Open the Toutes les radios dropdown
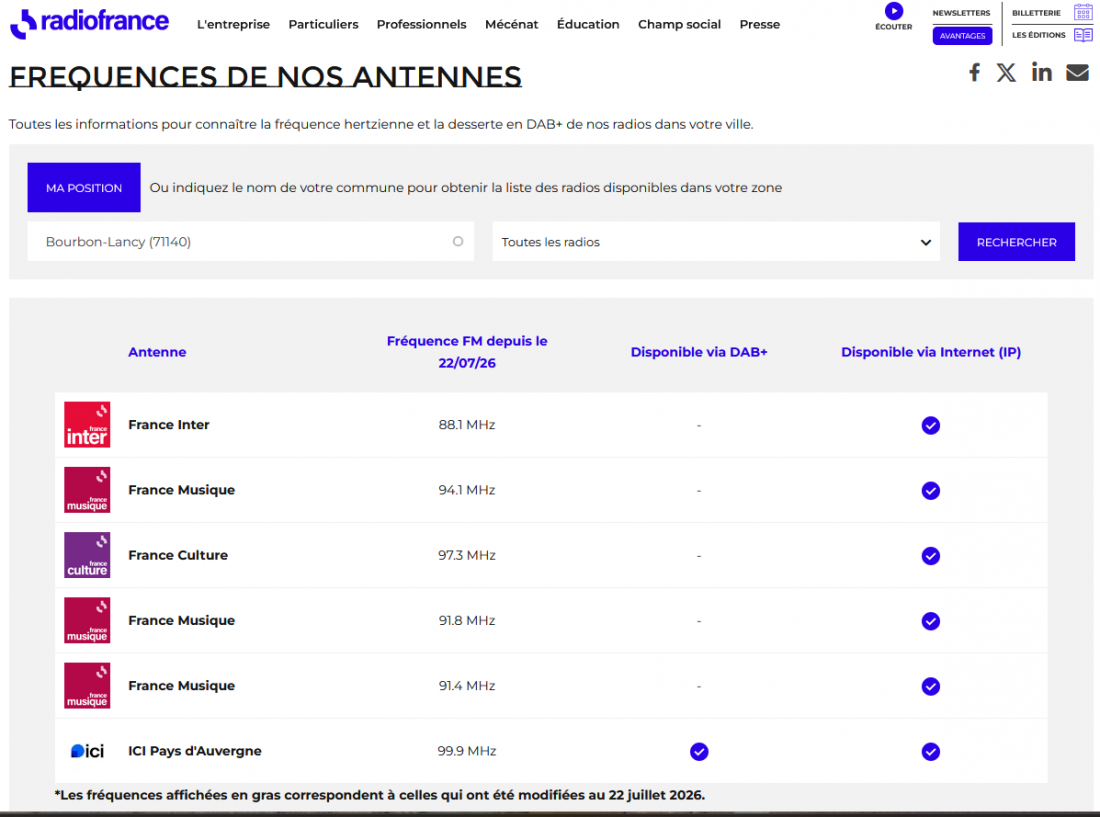Viewport: 1100px width, 817px height. [x=716, y=242]
